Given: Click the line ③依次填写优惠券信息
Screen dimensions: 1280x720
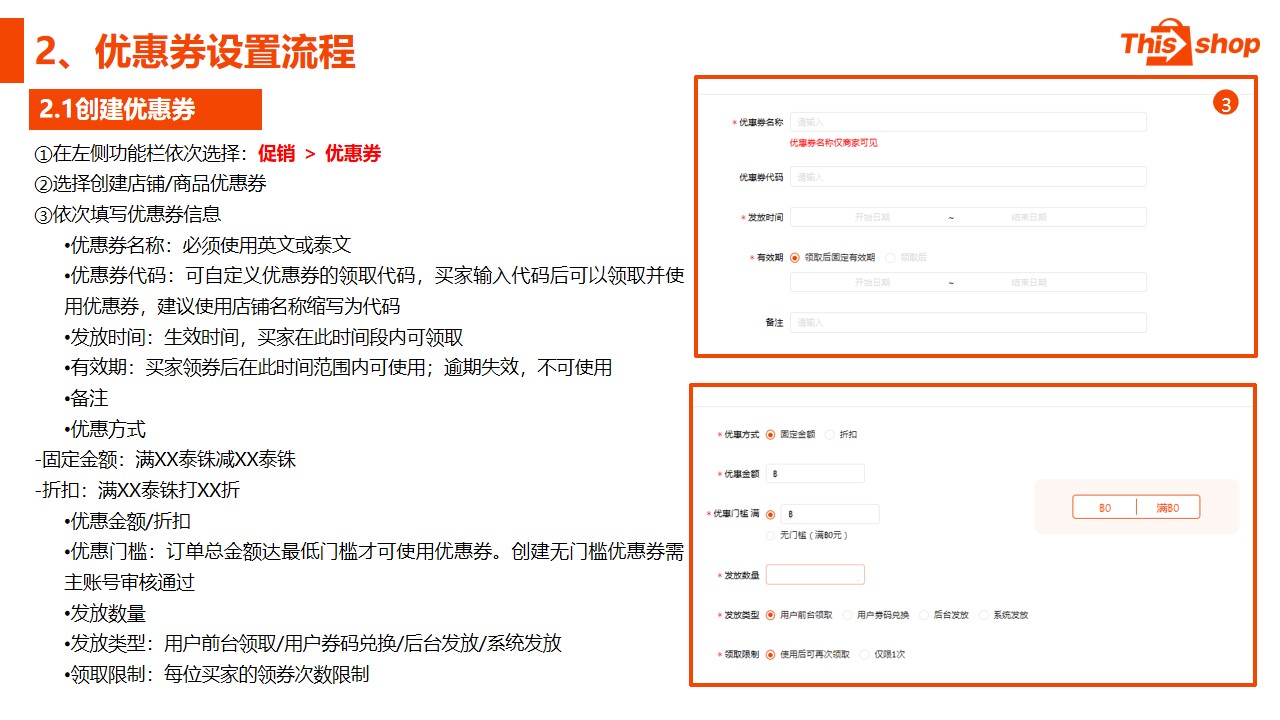Looking at the screenshot, I should 128,214.
